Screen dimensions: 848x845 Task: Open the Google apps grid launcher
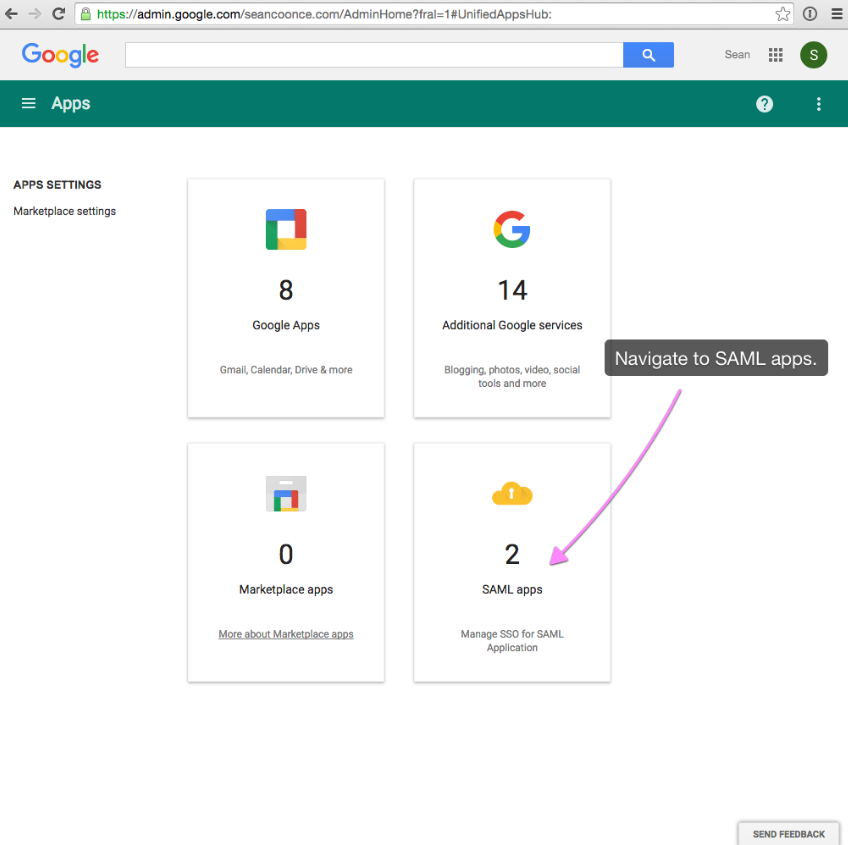[x=776, y=55]
